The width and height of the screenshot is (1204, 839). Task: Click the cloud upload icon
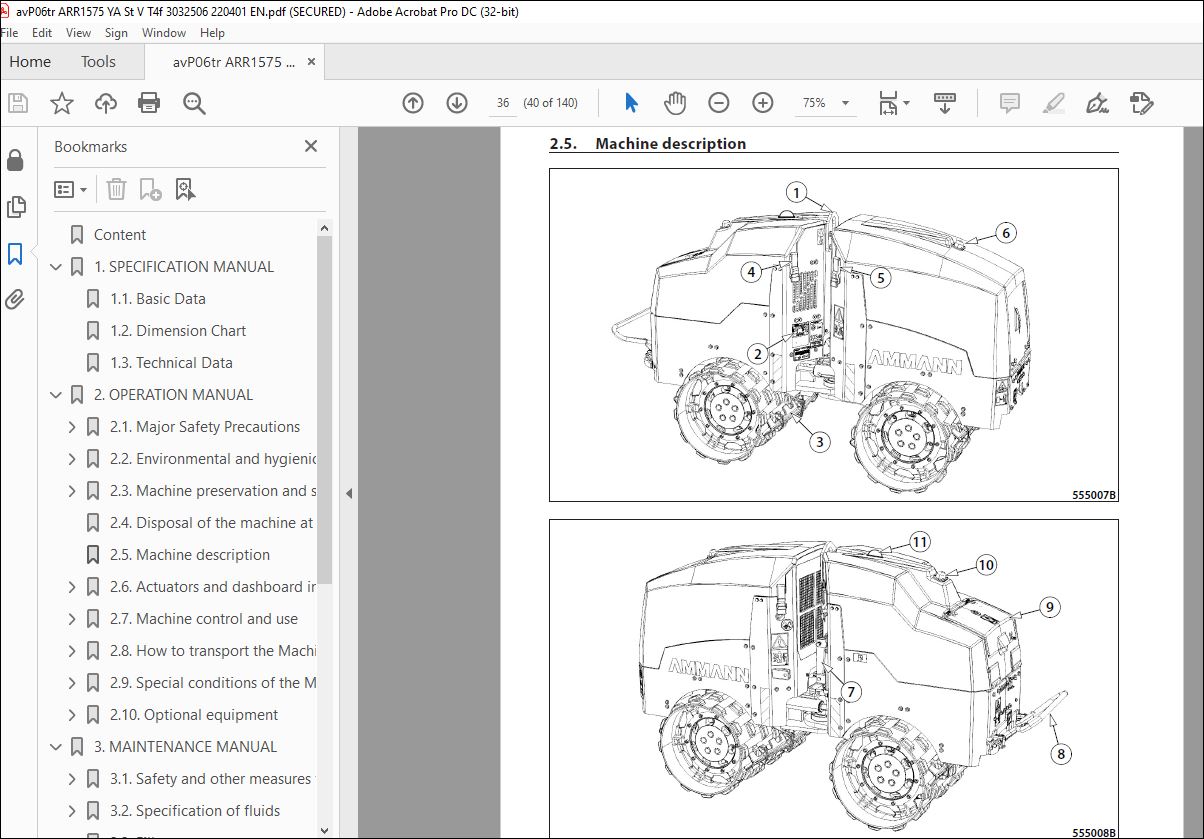105,103
